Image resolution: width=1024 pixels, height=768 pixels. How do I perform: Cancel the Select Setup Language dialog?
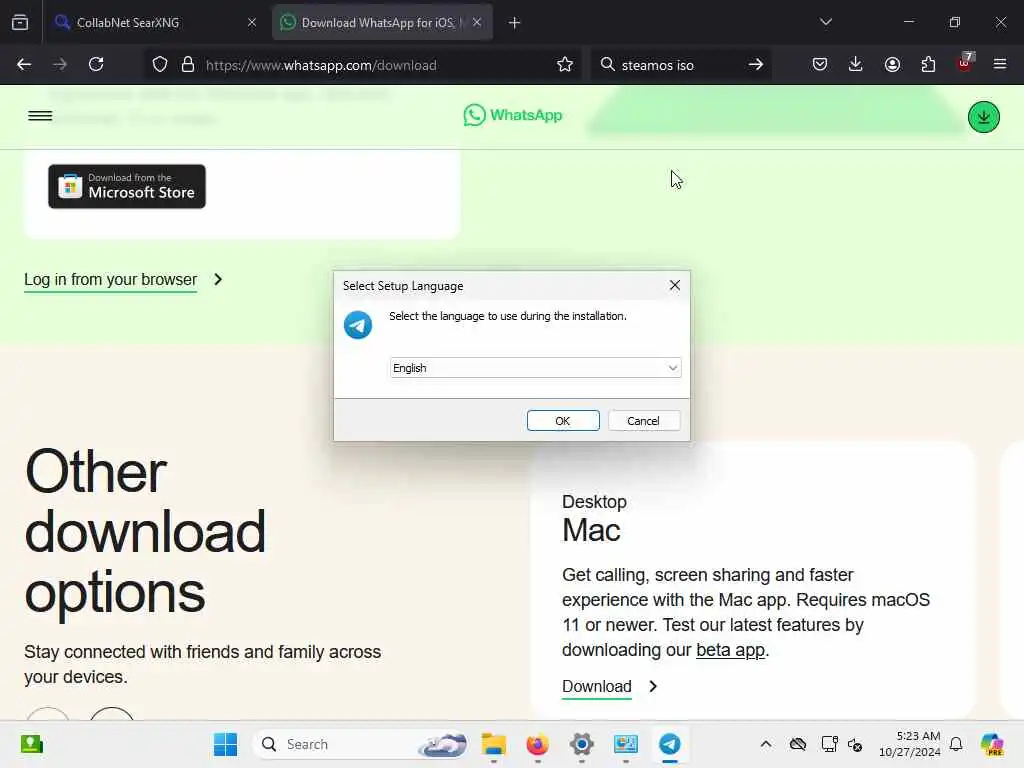[643, 421]
